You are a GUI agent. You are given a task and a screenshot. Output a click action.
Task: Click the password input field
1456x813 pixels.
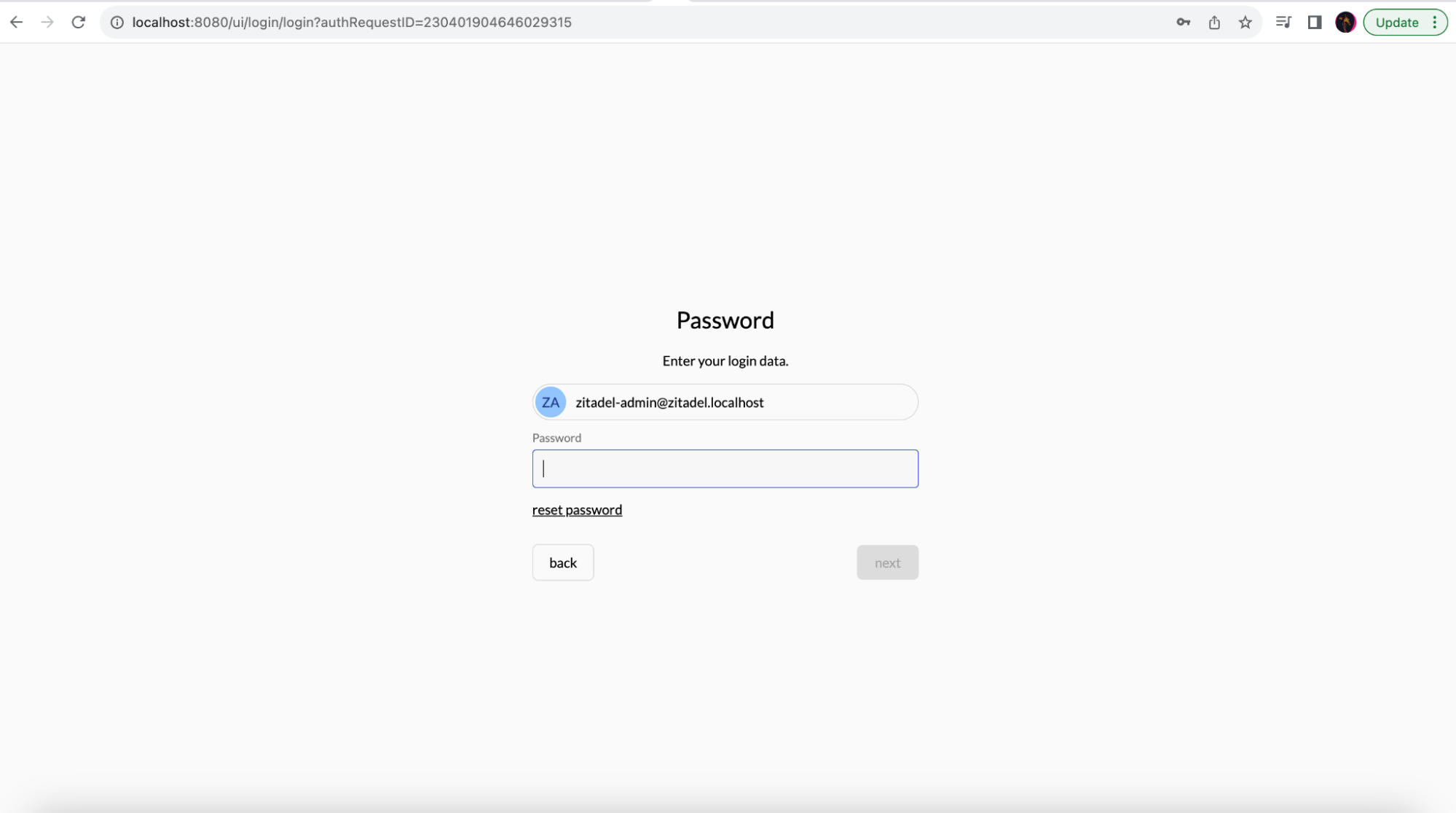(x=725, y=468)
